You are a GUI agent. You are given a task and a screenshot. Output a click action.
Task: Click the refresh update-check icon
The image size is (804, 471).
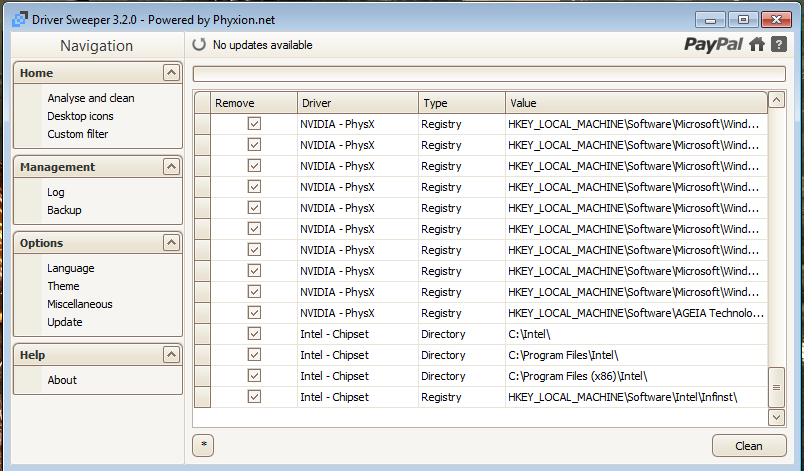pyautogui.click(x=199, y=45)
